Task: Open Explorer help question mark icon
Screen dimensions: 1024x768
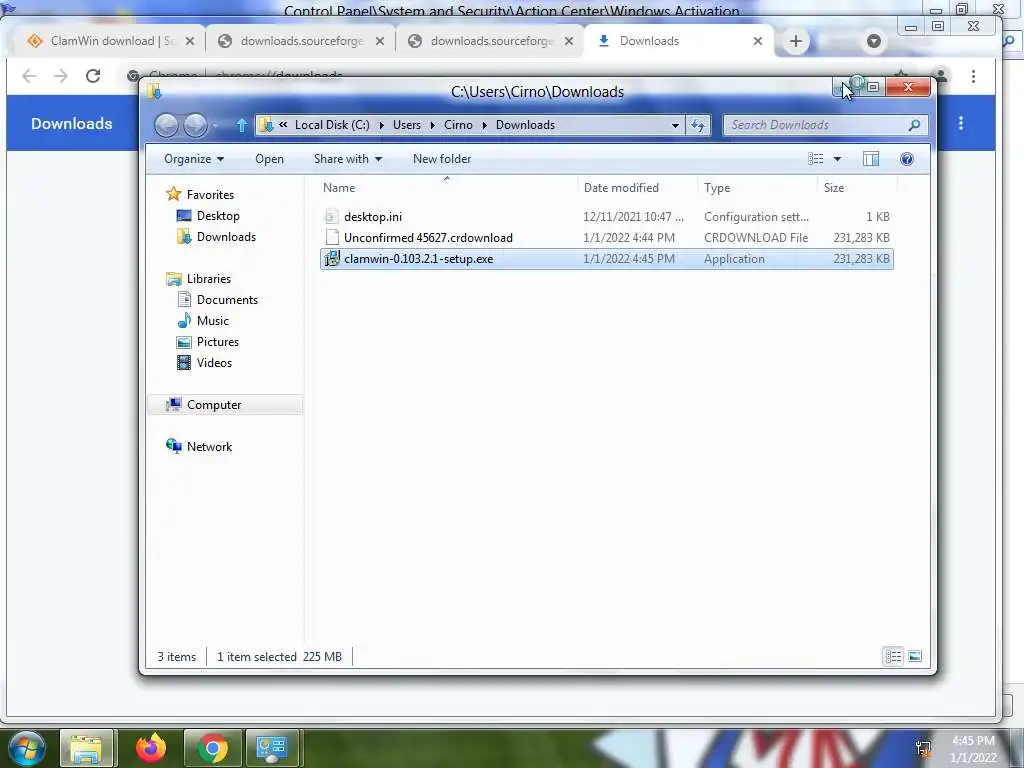Action: 906,159
